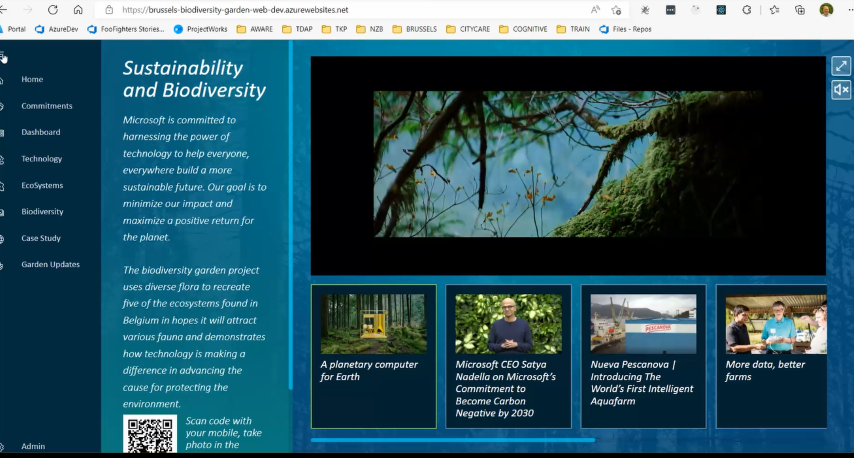This screenshot has width=854, height=458.
Task: Open the AWARE bookmarks folder
Action: coord(254,29)
